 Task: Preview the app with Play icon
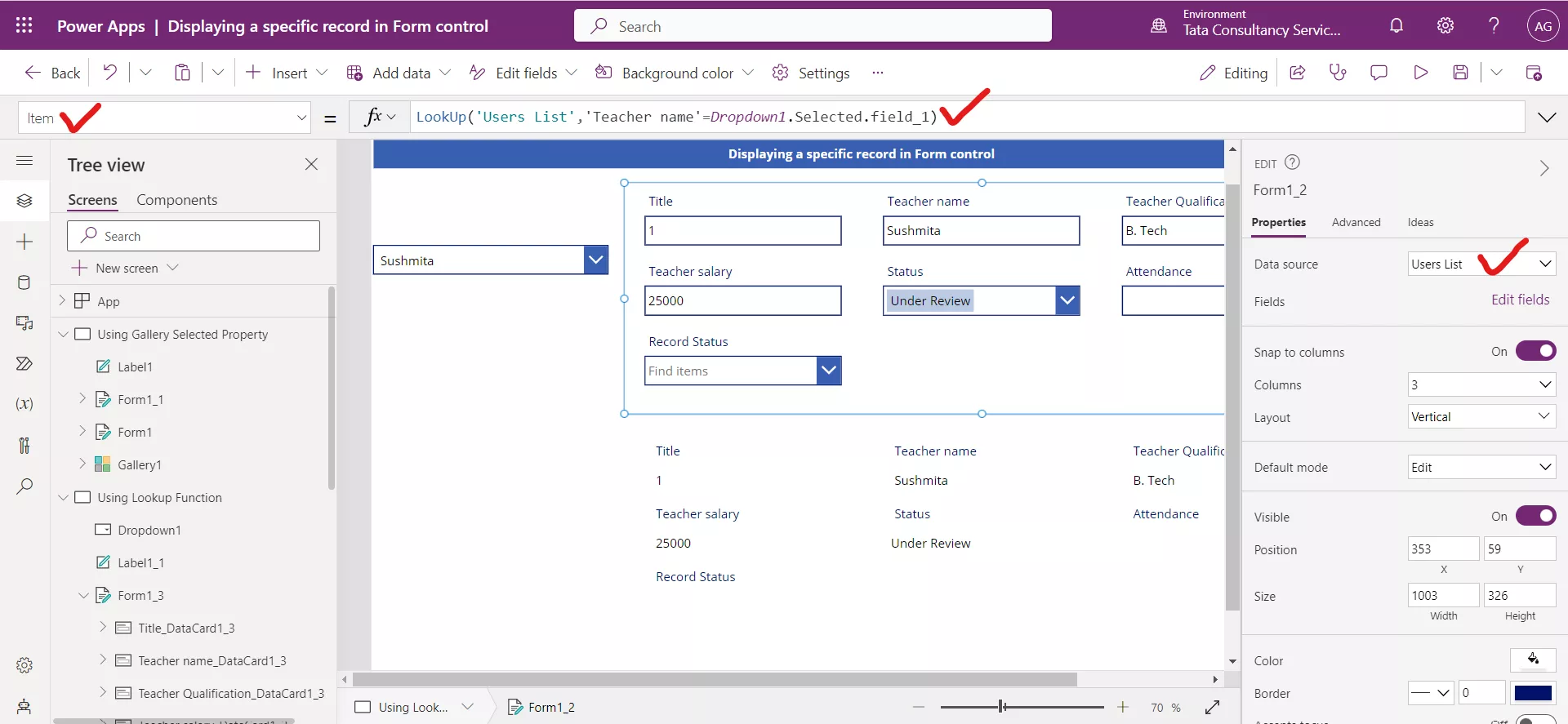[x=1420, y=73]
